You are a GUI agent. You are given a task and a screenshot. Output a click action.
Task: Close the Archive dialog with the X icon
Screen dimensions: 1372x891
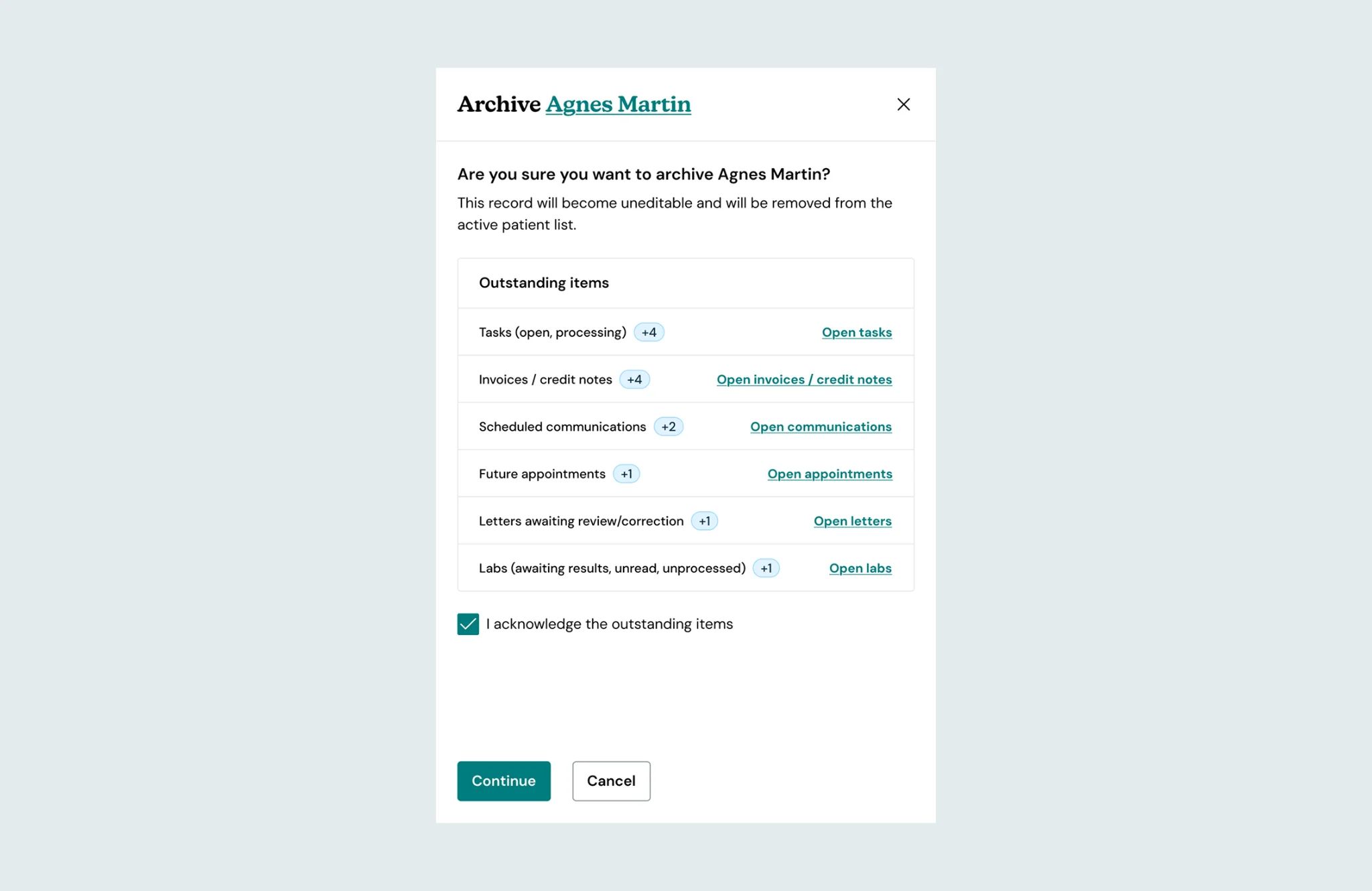[903, 105]
